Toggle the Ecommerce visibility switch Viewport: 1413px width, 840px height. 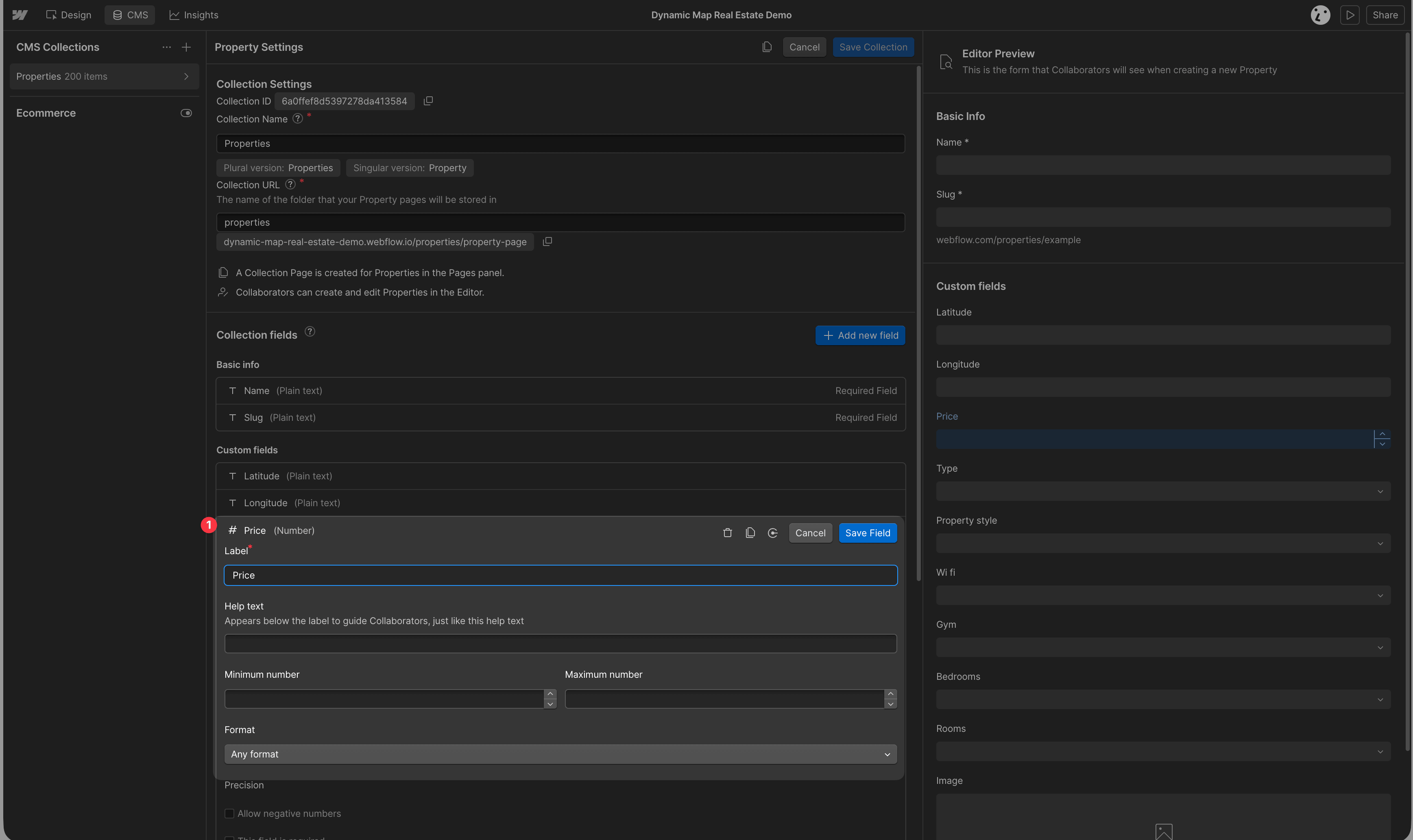pyautogui.click(x=186, y=113)
